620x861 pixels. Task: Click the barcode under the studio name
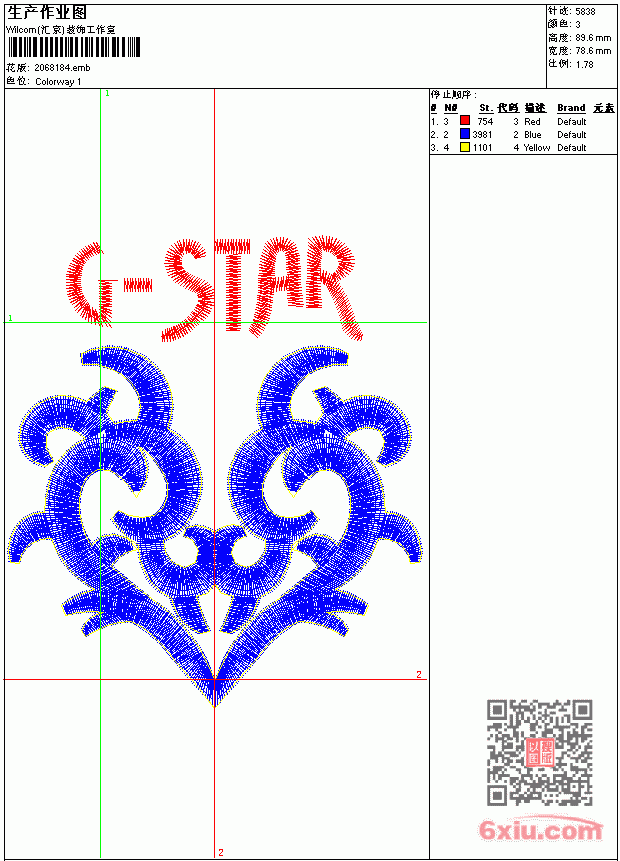pos(74,47)
